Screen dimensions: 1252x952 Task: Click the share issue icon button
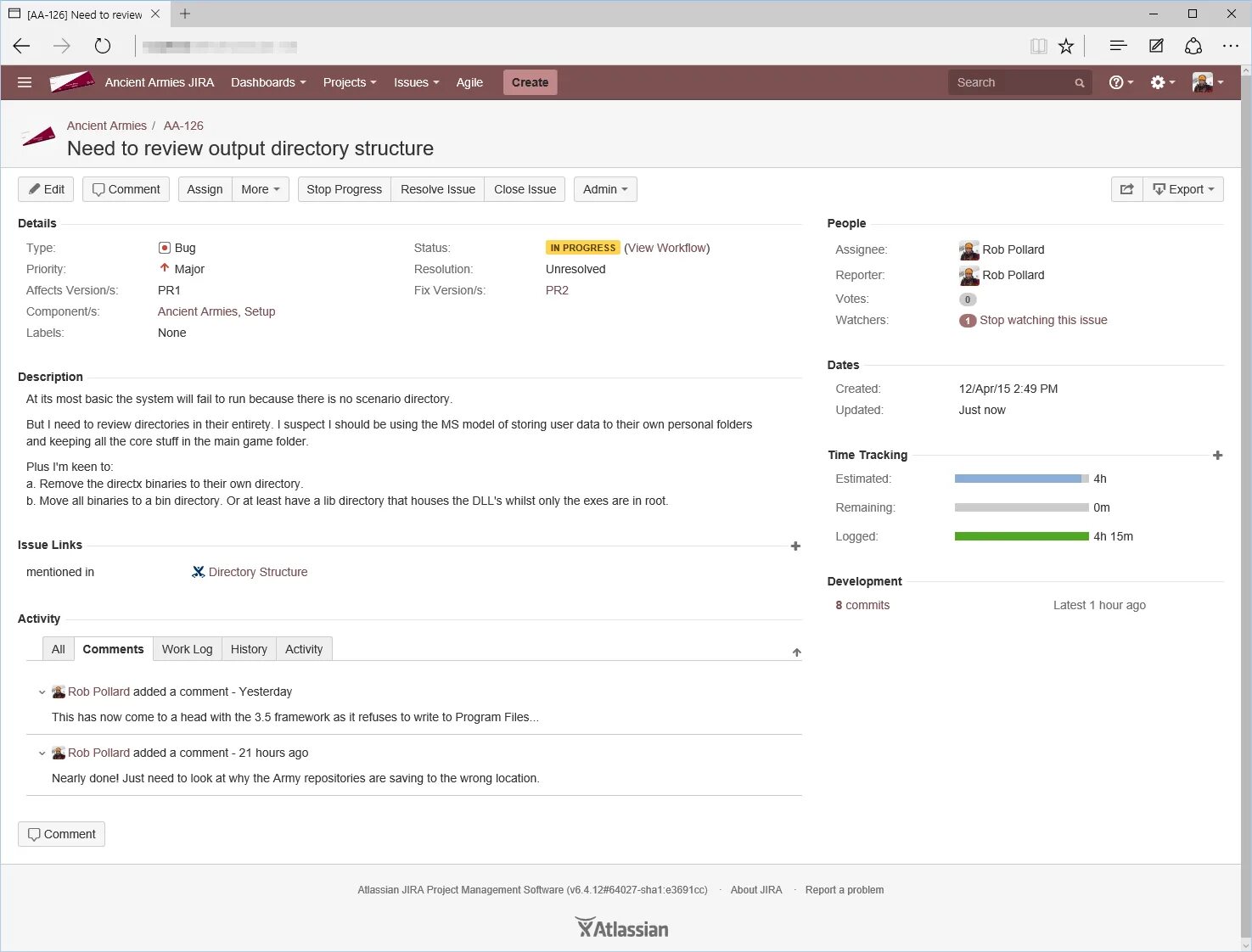1126,189
